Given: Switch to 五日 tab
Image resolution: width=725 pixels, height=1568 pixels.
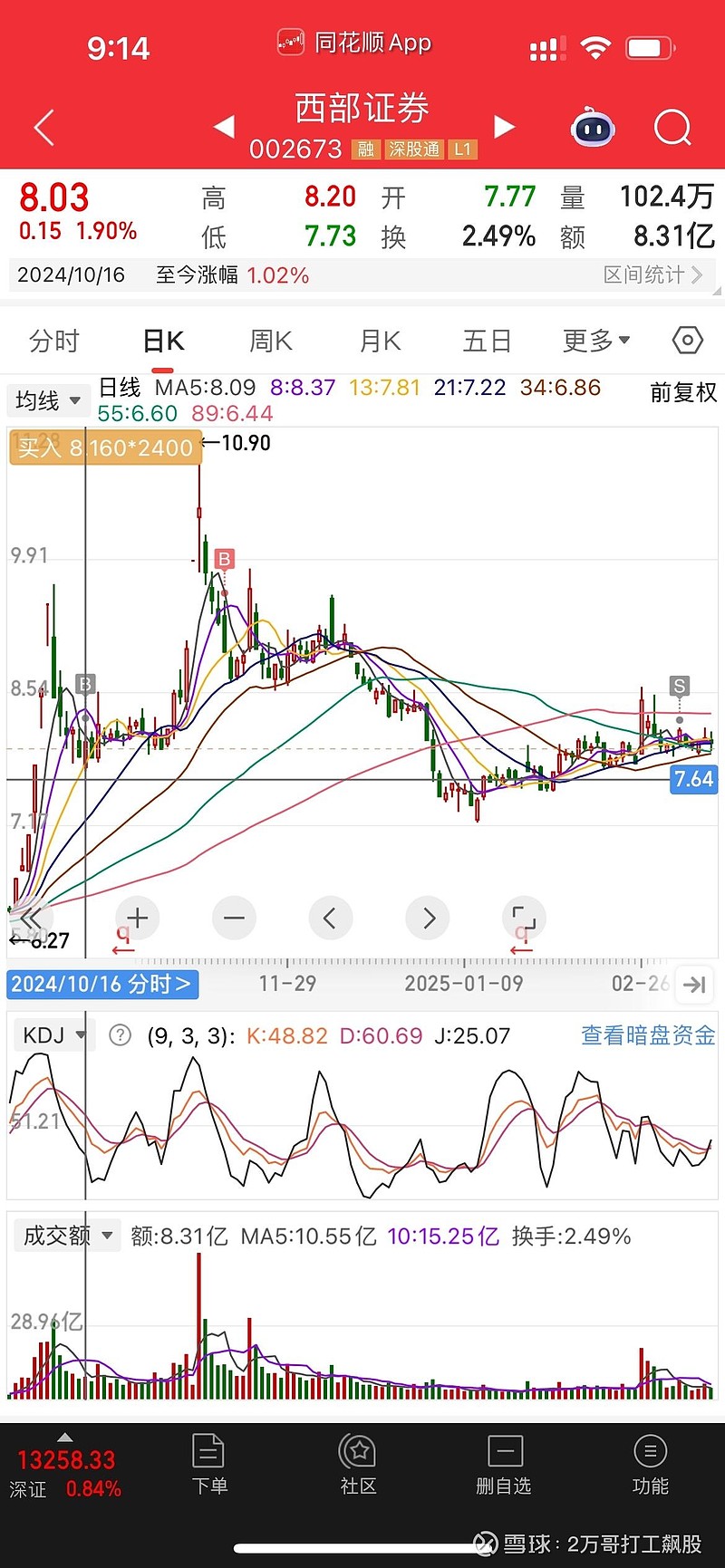Looking at the screenshot, I should pyautogui.click(x=488, y=341).
